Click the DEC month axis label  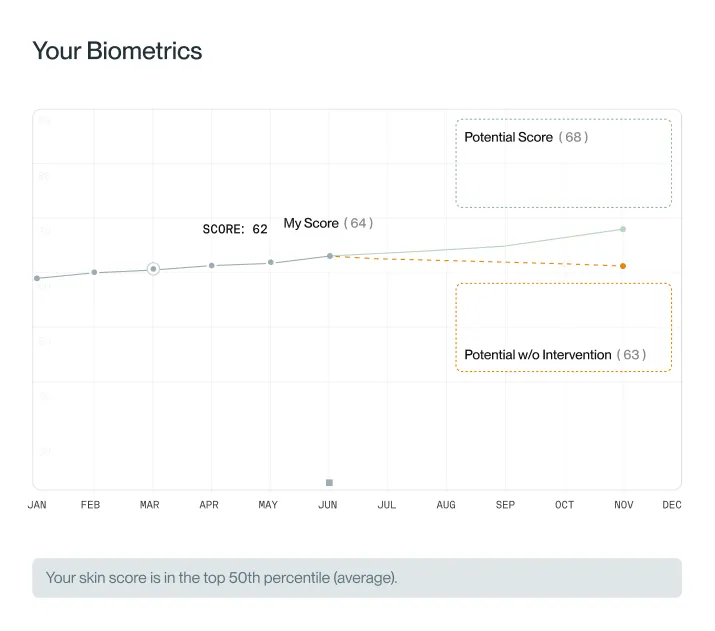pyautogui.click(x=672, y=505)
